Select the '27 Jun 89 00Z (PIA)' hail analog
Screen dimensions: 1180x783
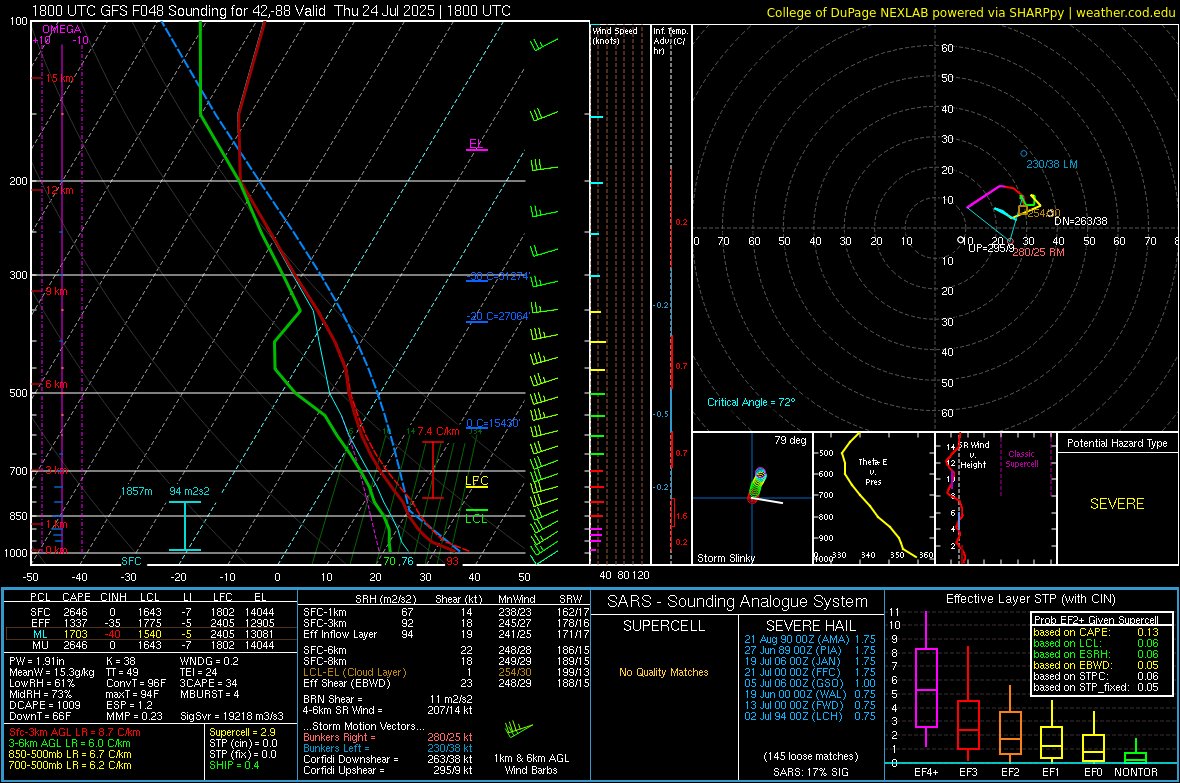click(810, 650)
